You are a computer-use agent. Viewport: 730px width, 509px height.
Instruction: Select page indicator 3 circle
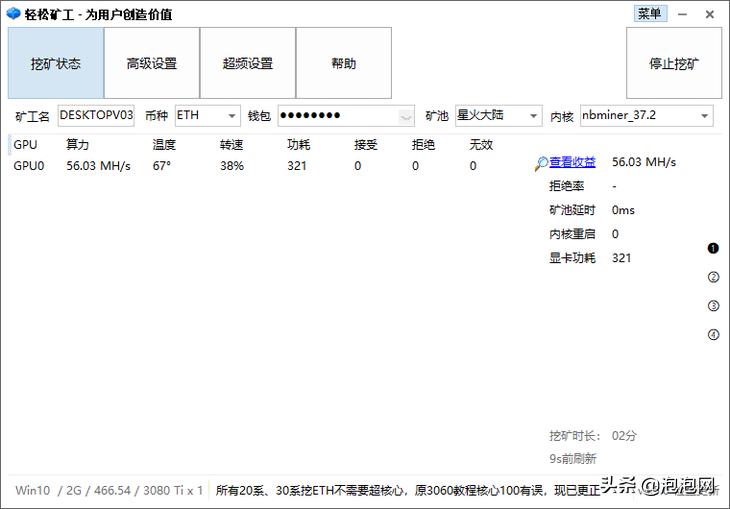(713, 305)
